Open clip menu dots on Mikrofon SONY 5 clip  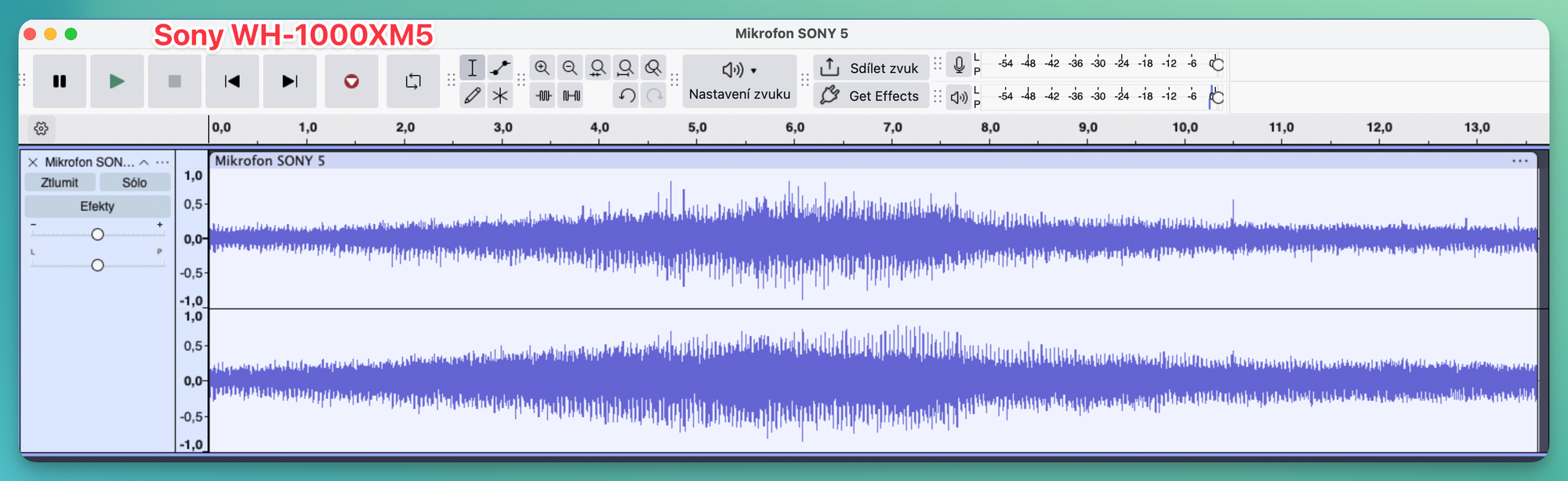tap(1519, 161)
